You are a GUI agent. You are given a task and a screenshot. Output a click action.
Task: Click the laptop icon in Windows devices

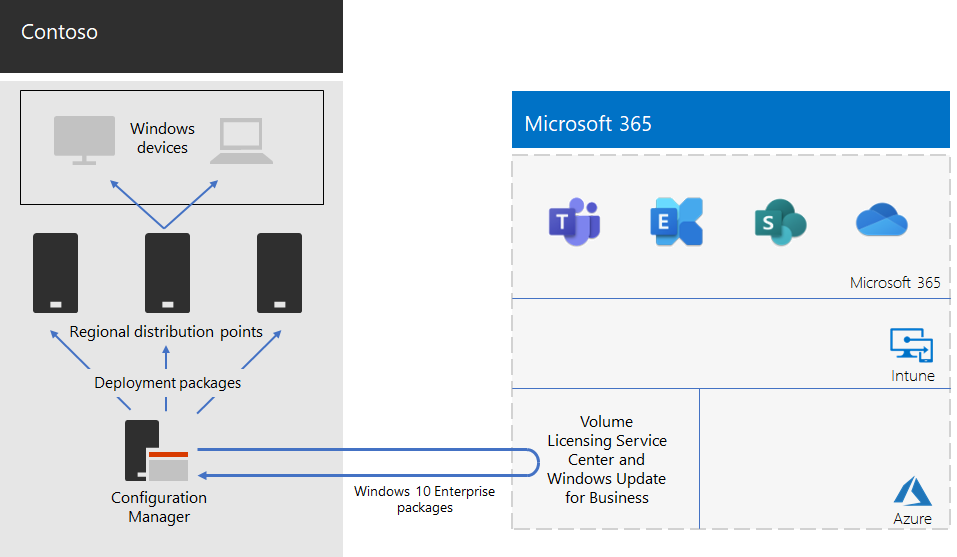(x=242, y=141)
